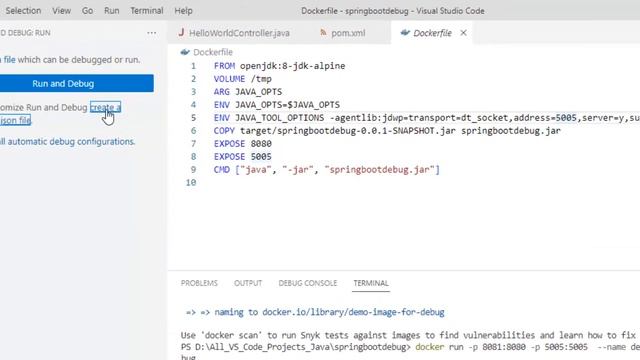
Task: Open the Selection menu
Action: pos(23,11)
